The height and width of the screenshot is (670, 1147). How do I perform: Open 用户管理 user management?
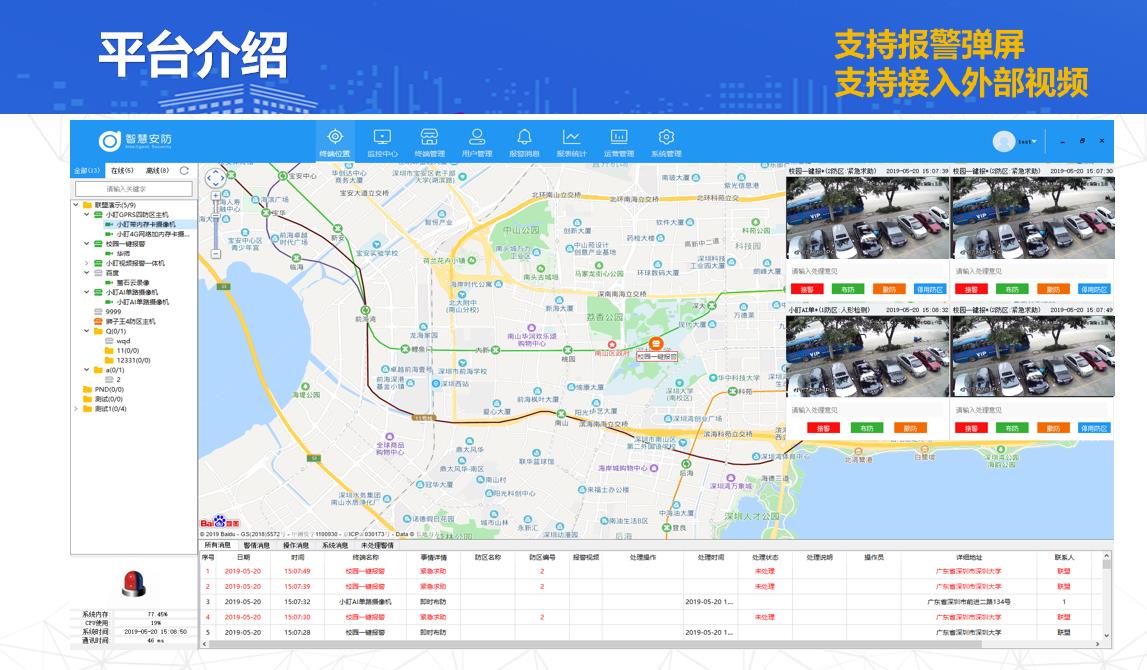[477, 142]
